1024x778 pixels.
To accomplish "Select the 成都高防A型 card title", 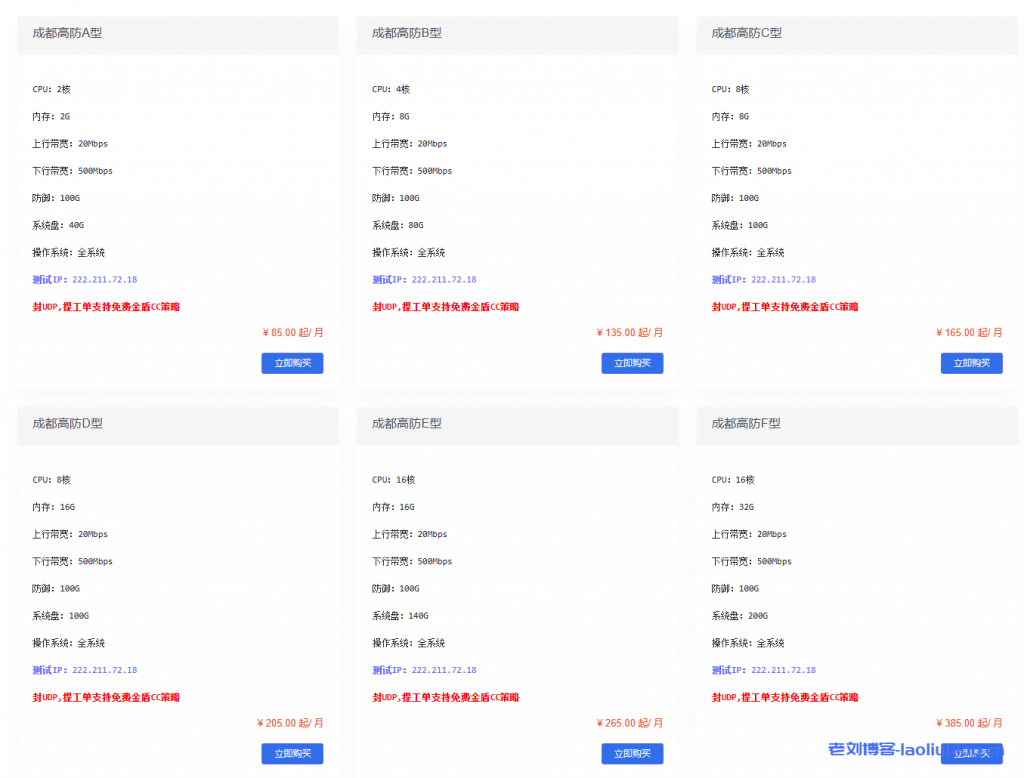I will tap(67, 33).
